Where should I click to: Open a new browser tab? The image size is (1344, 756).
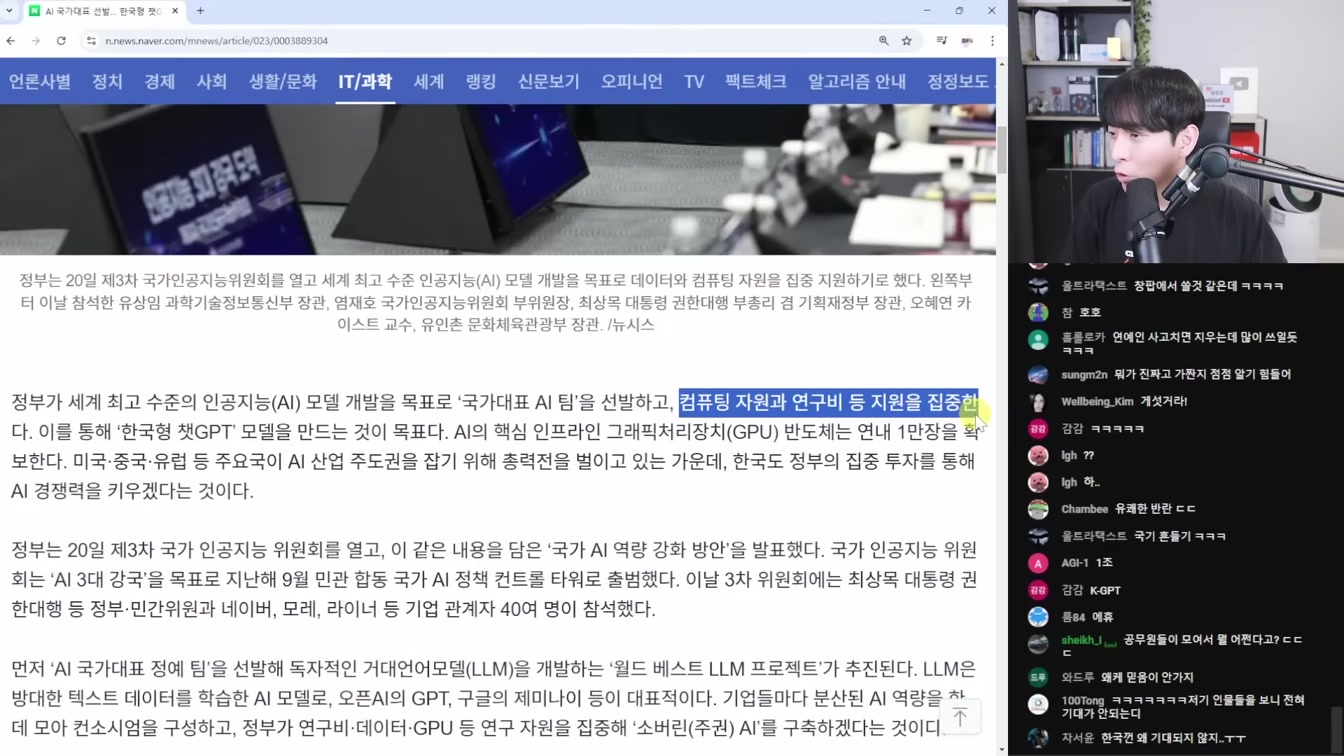tap(200, 11)
